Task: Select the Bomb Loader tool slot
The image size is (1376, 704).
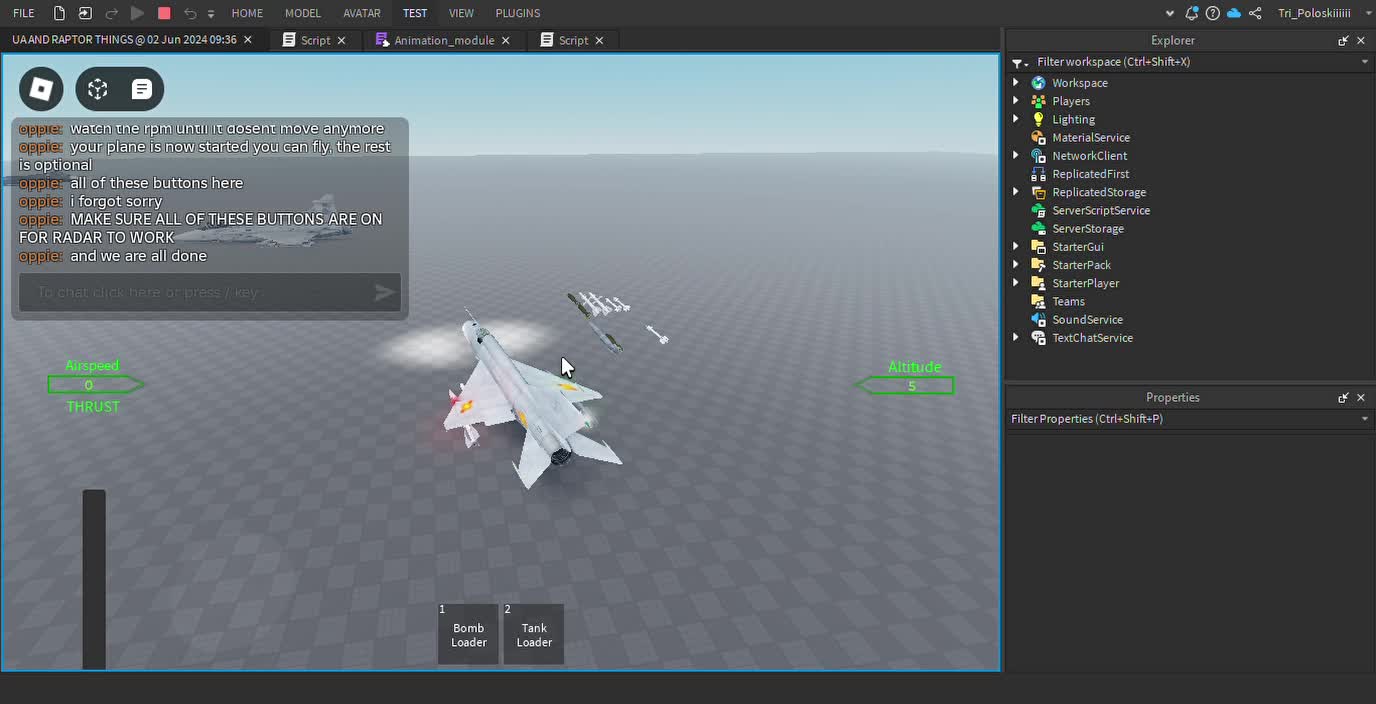Action: pos(468,634)
